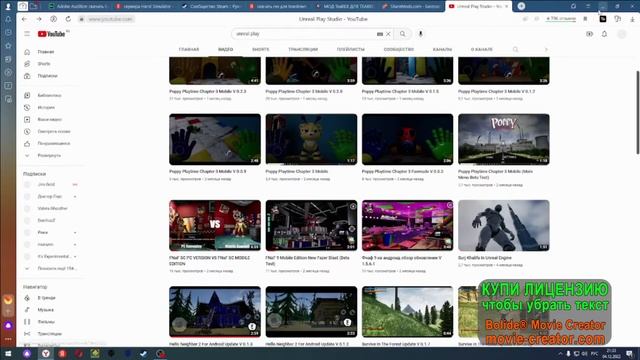Open the Create video camera icon

[589, 34]
